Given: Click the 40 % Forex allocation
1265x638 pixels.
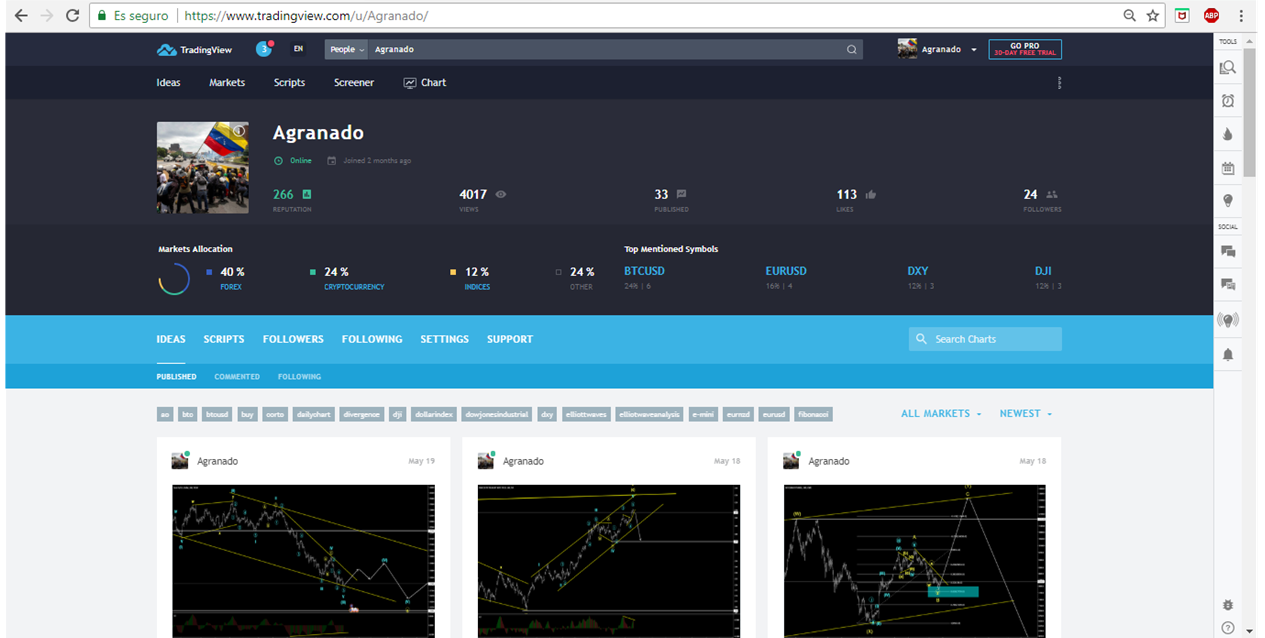Looking at the screenshot, I should (x=226, y=278).
